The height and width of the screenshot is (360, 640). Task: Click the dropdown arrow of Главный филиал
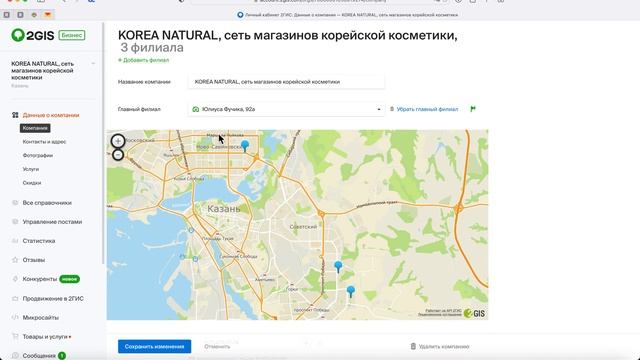coord(379,109)
